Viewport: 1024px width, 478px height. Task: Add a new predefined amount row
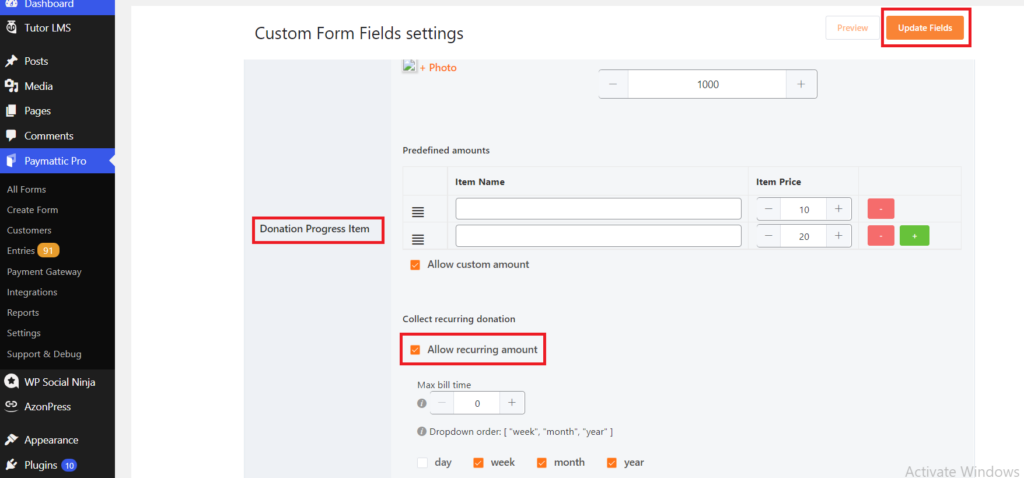pyautogui.click(x=914, y=236)
